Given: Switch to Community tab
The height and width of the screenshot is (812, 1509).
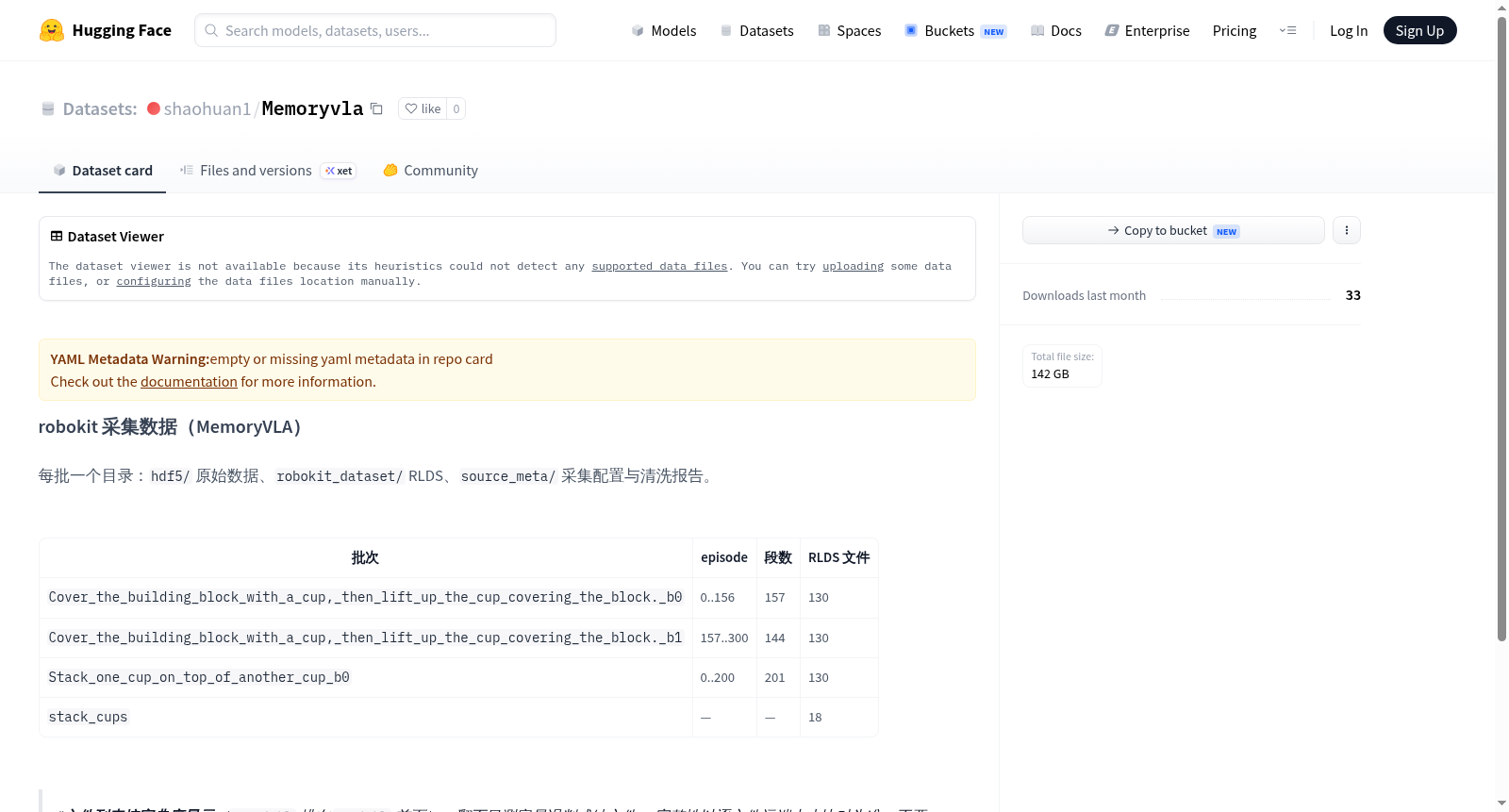Looking at the screenshot, I should [x=430, y=171].
